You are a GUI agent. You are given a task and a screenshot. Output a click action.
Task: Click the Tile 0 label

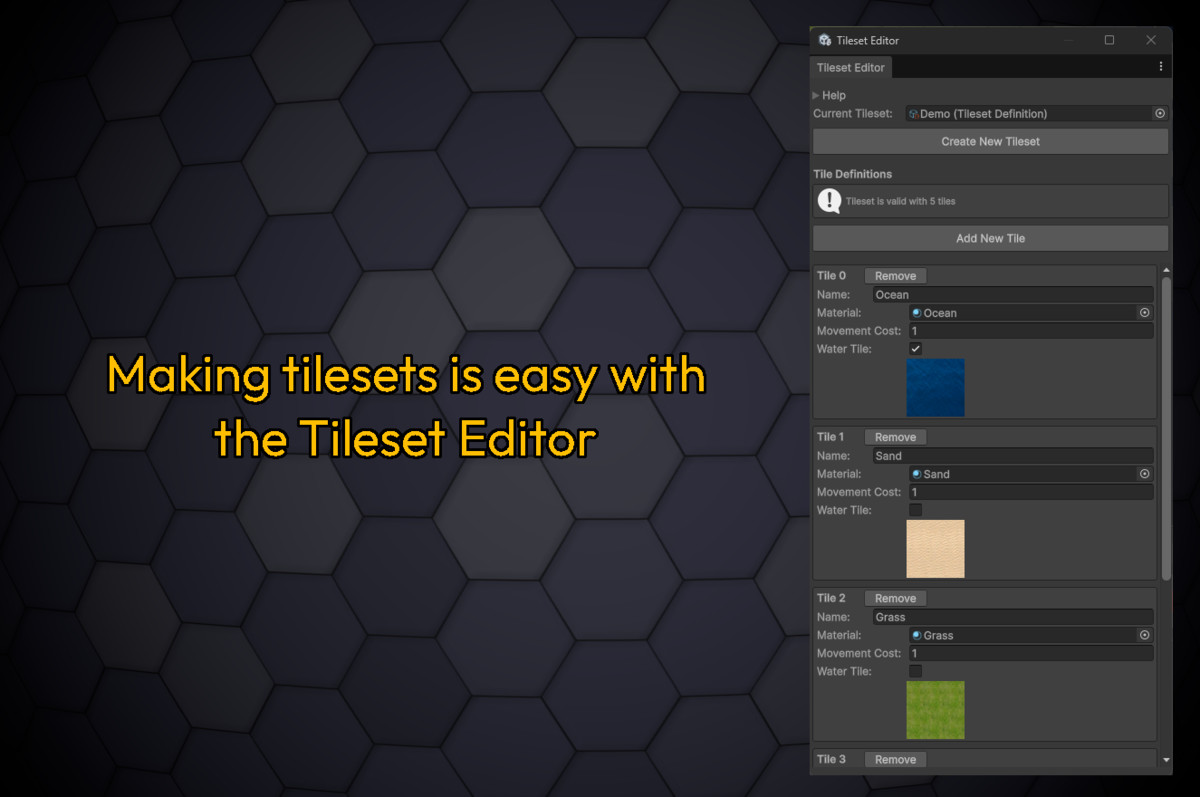(x=831, y=276)
